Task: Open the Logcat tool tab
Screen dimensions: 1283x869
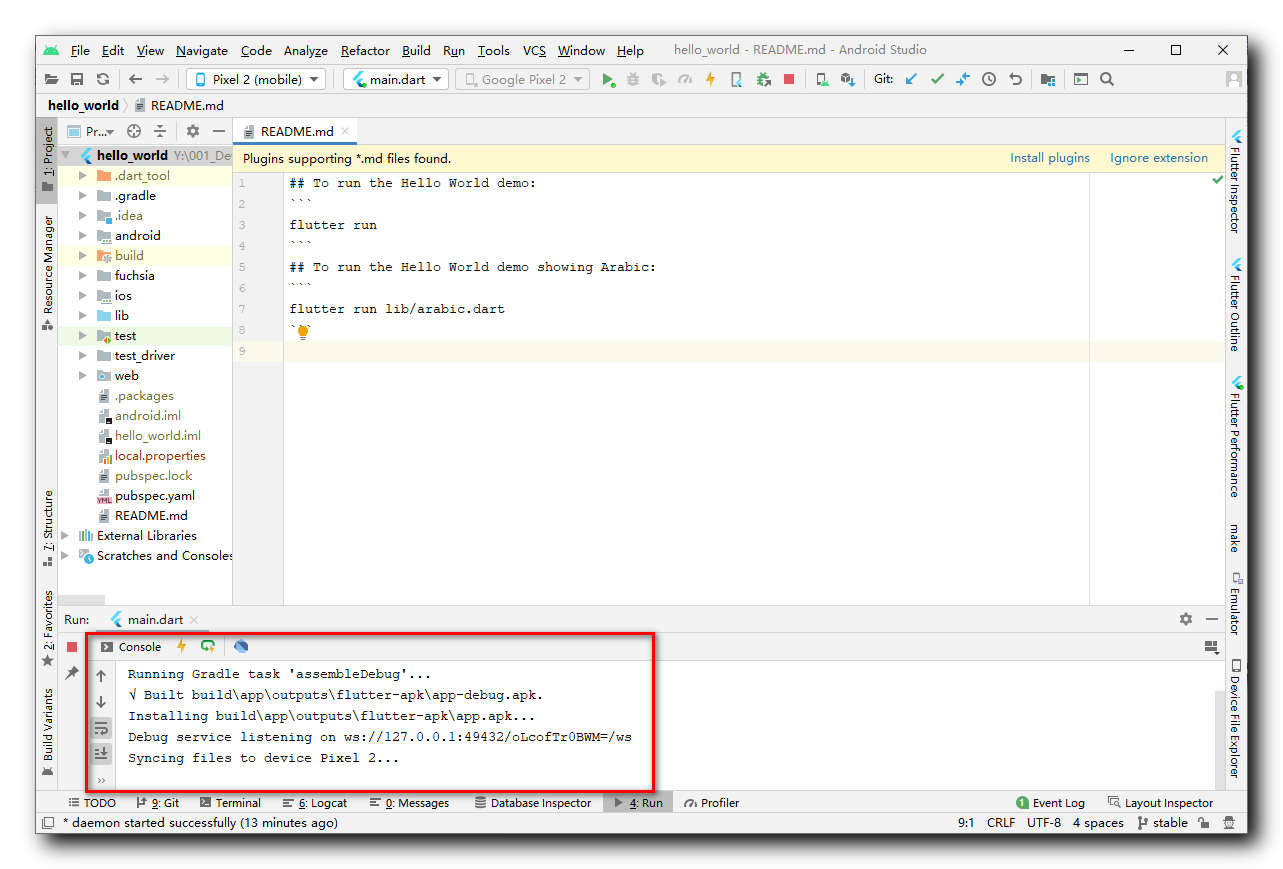Action: pyautogui.click(x=315, y=803)
